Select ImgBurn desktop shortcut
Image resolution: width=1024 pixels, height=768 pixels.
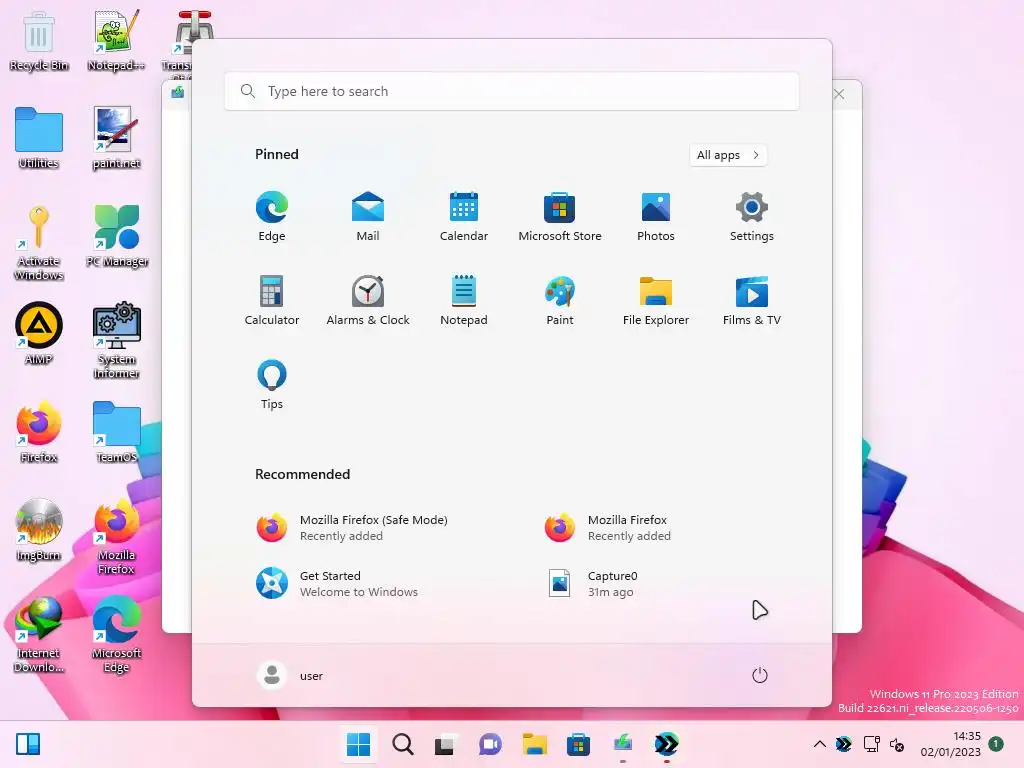click(x=39, y=530)
